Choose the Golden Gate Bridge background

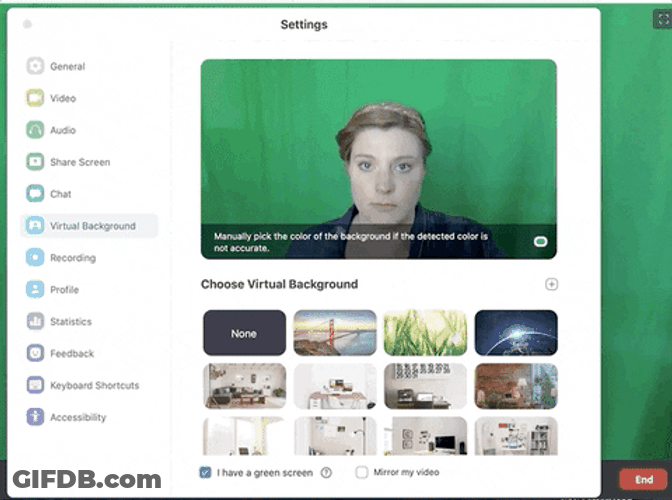click(x=335, y=333)
